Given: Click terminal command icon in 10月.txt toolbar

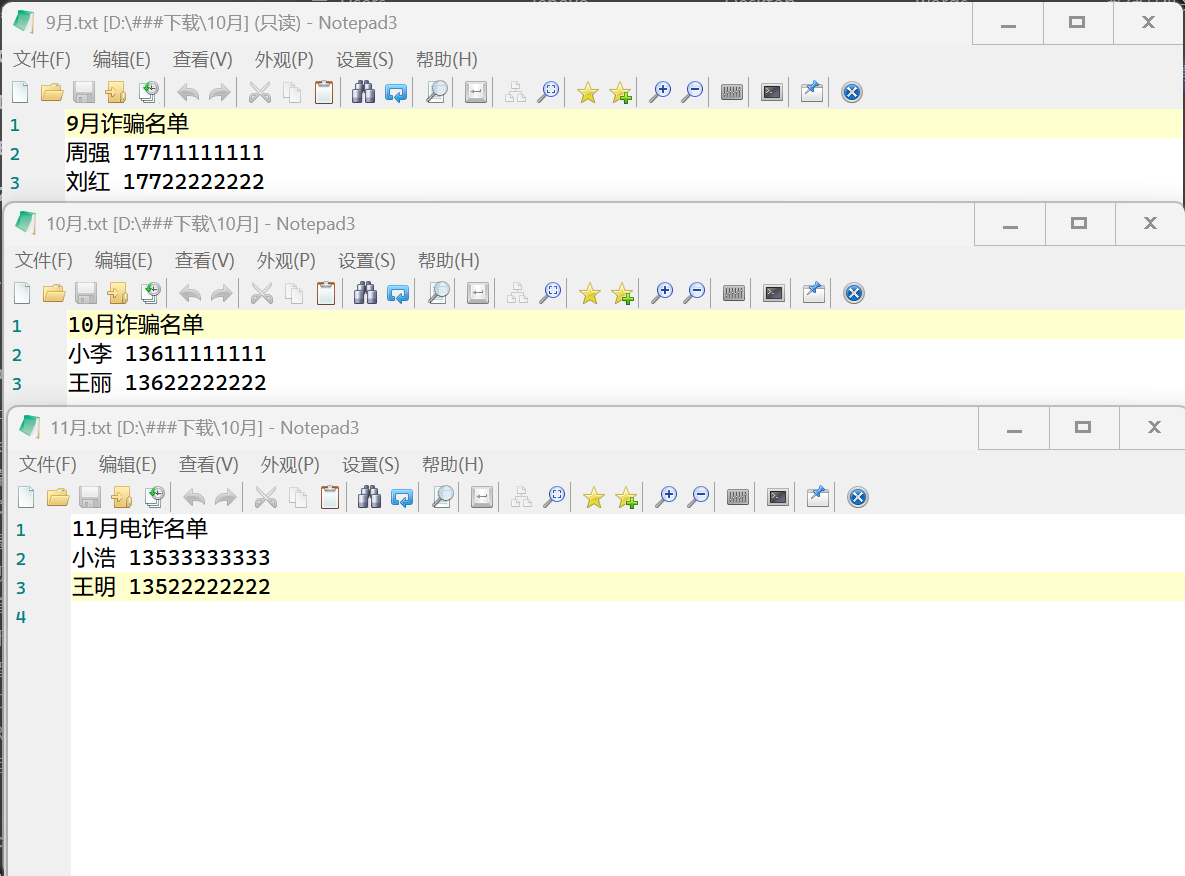Looking at the screenshot, I should pos(774,293).
